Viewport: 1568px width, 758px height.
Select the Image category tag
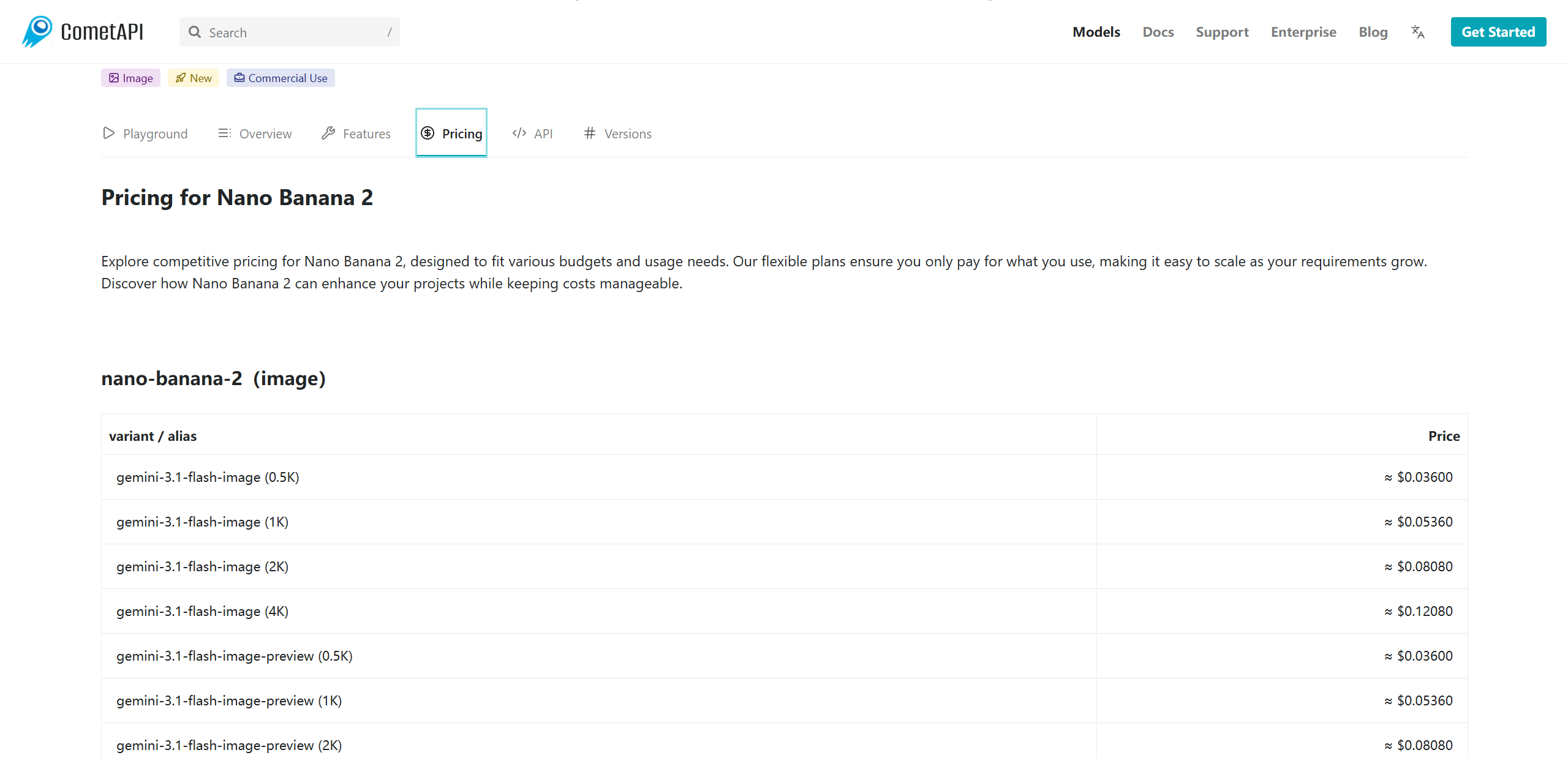[x=130, y=78]
